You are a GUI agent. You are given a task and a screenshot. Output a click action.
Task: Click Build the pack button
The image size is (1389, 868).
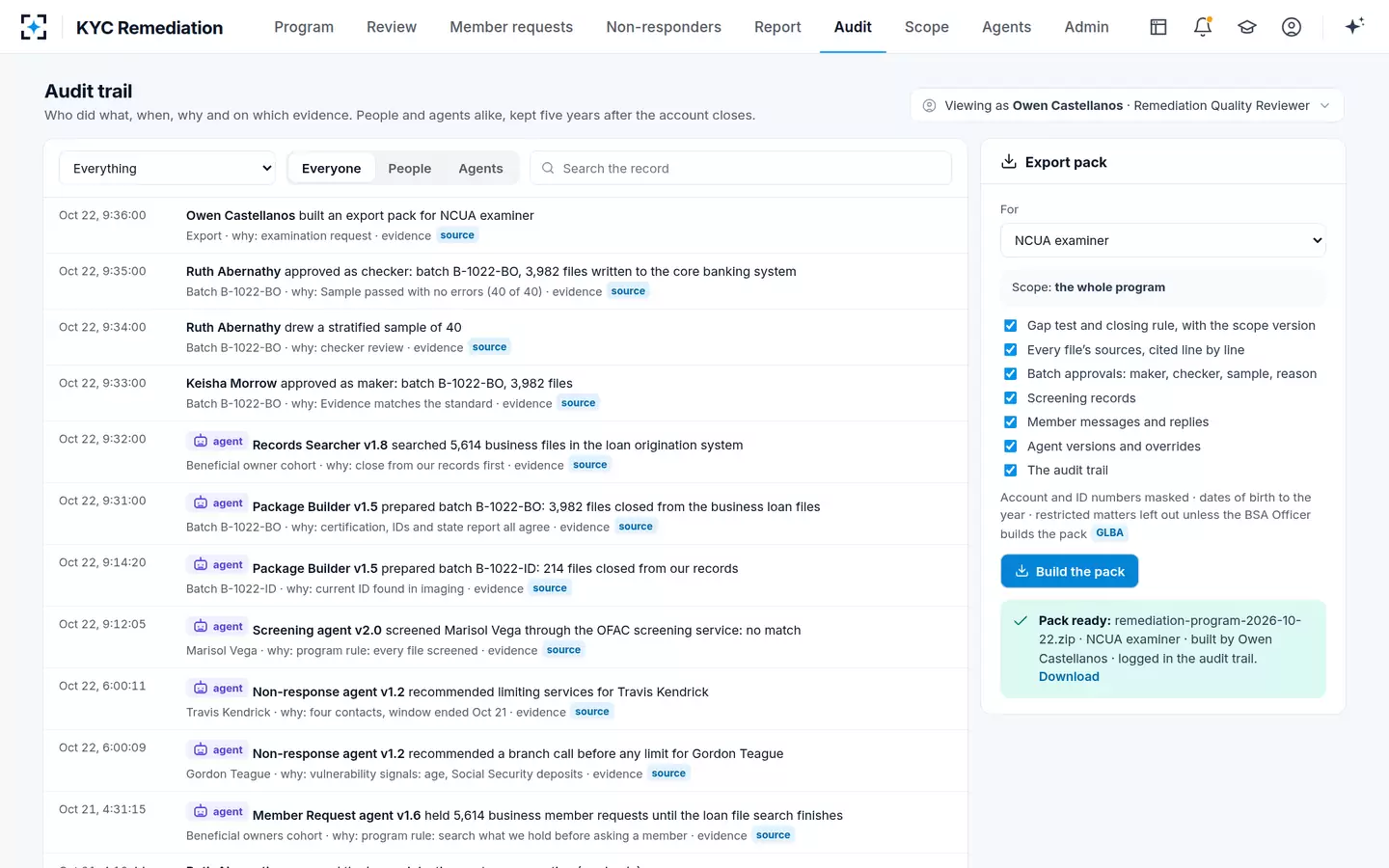[1070, 571]
